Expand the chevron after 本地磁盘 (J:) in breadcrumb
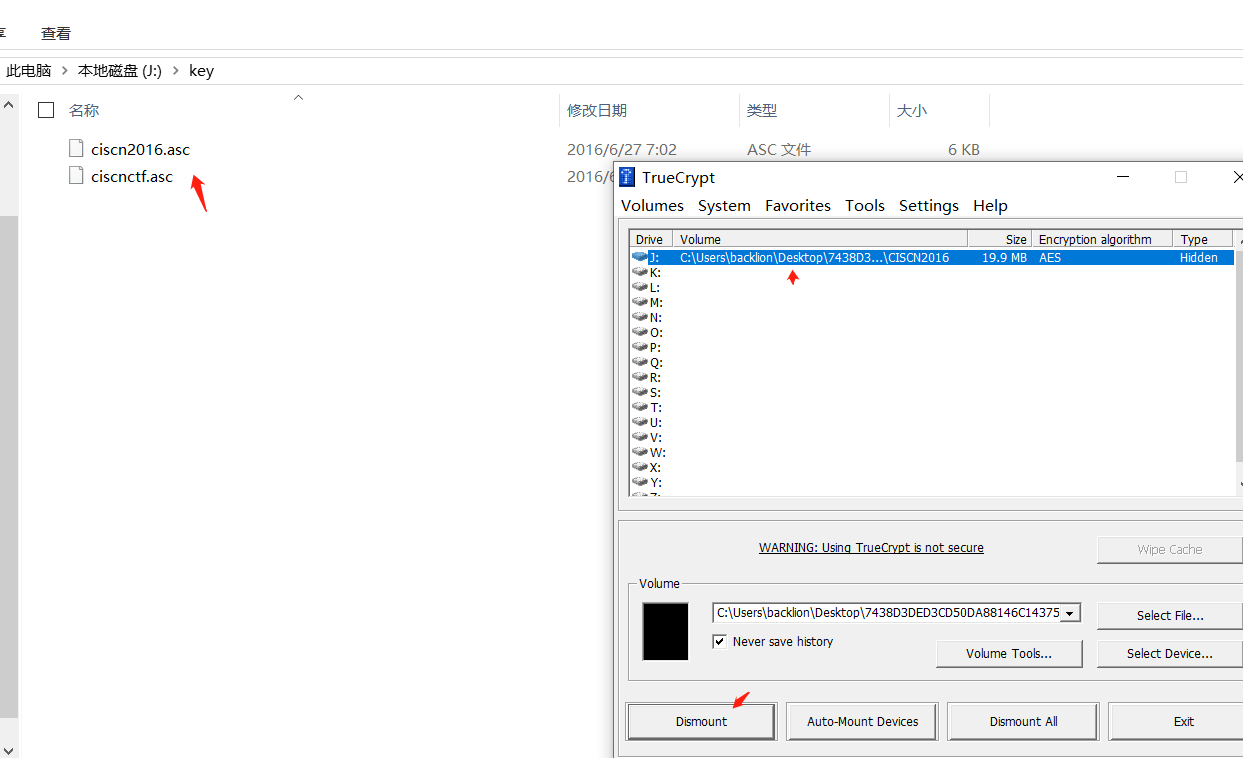1243x758 pixels. pyautogui.click(x=176, y=70)
